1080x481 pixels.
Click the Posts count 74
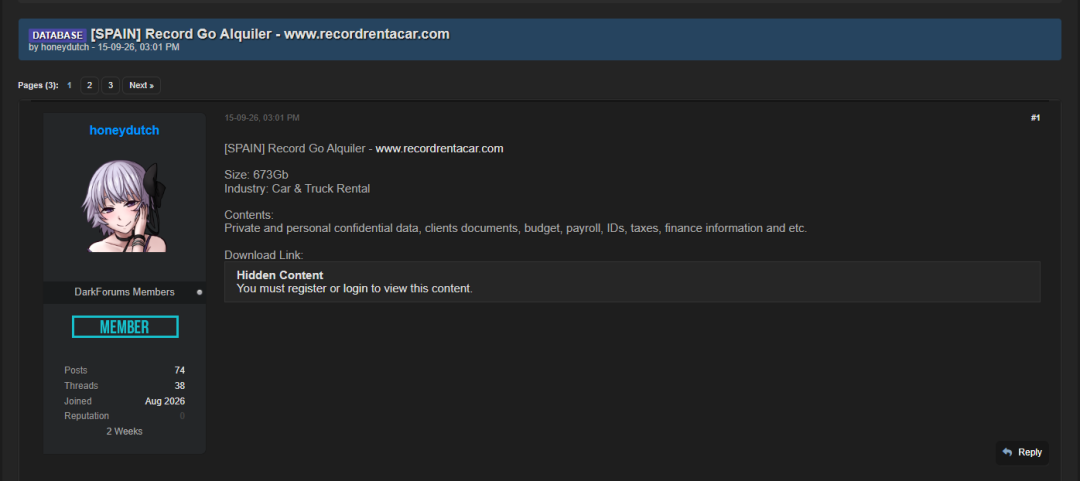tap(180, 370)
